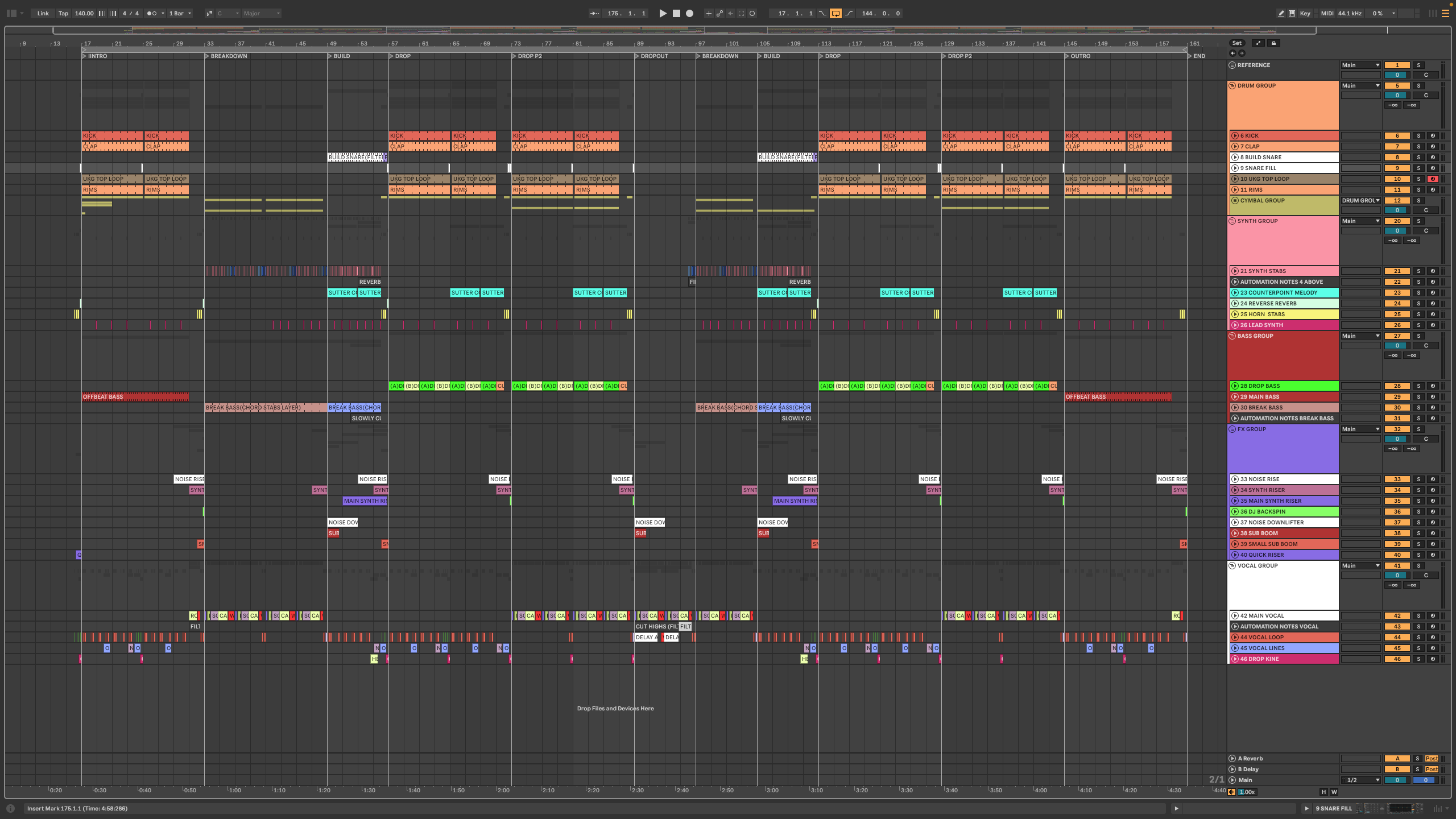The width and height of the screenshot is (1456, 819).
Task: Click the Session Record circle icon
Action: (752, 13)
